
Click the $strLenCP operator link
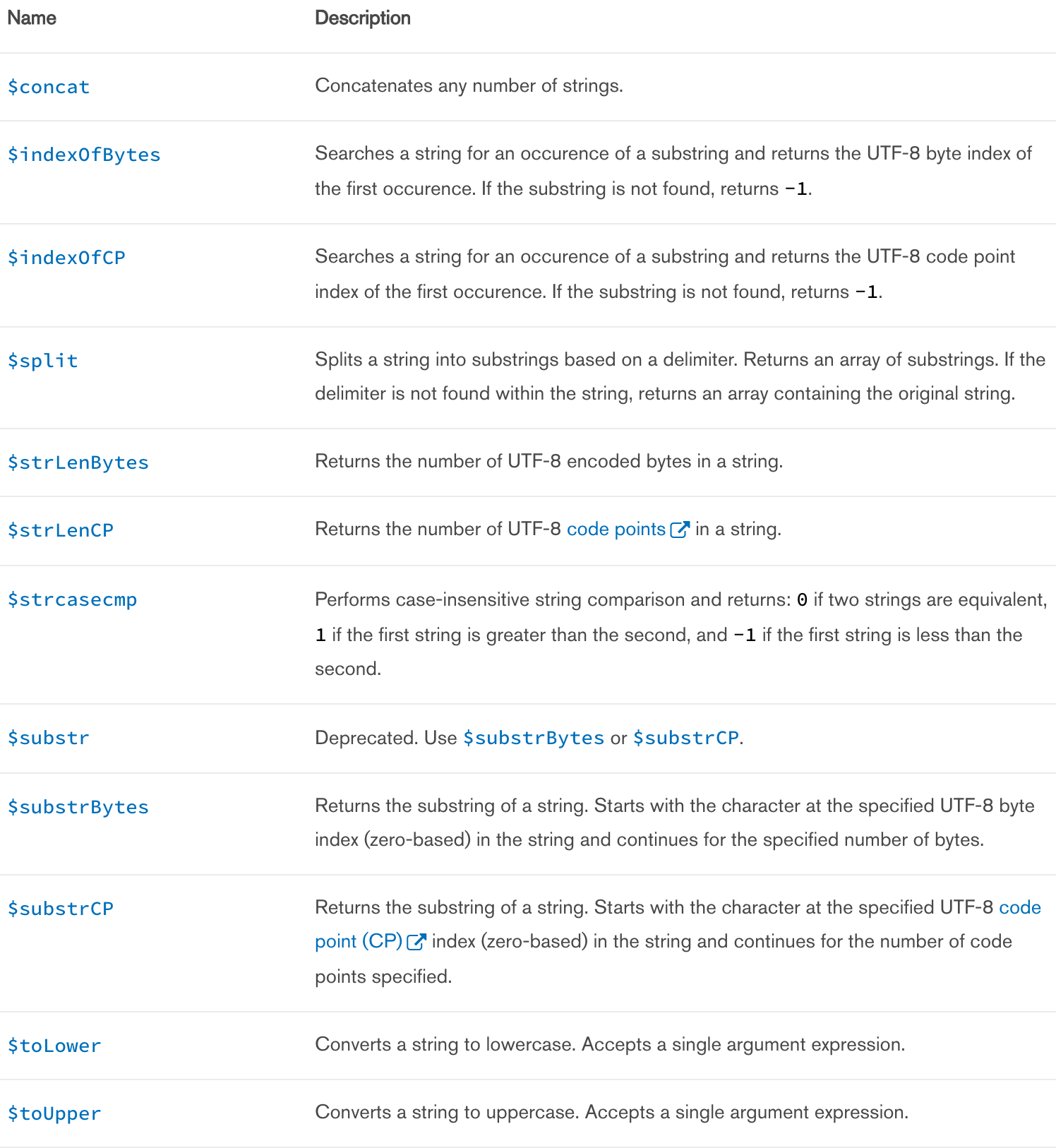60,530
